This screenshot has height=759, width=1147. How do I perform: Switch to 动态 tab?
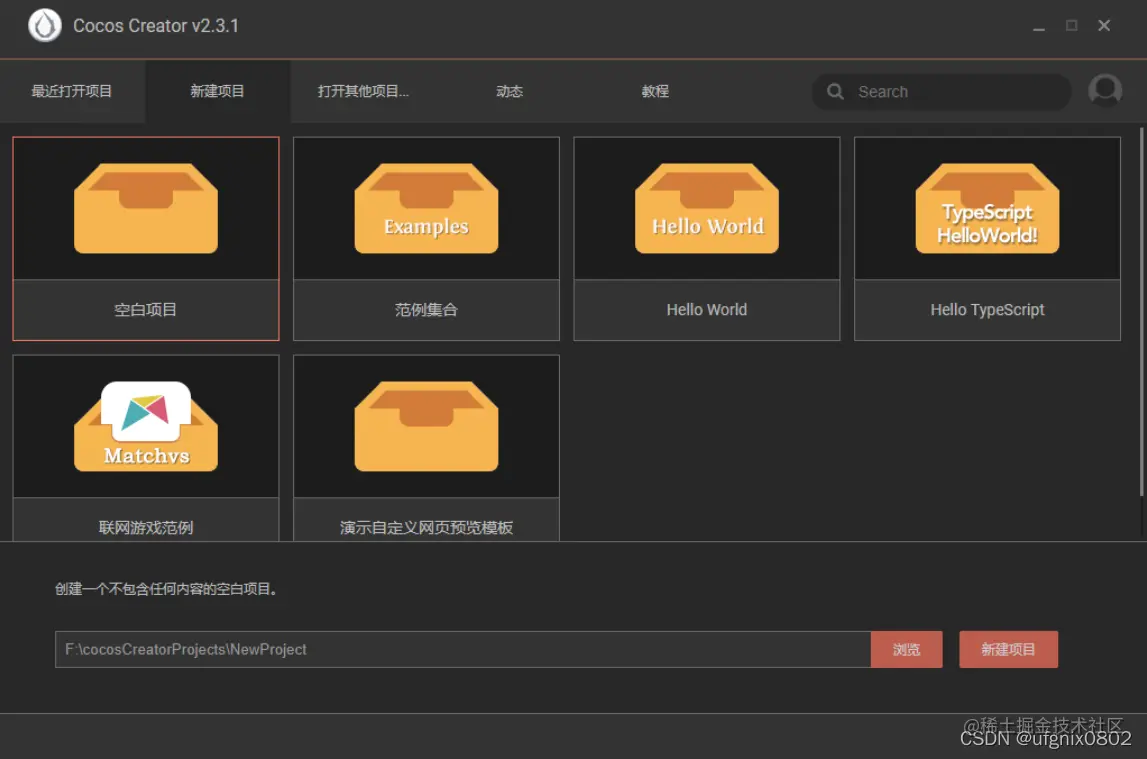coord(509,91)
